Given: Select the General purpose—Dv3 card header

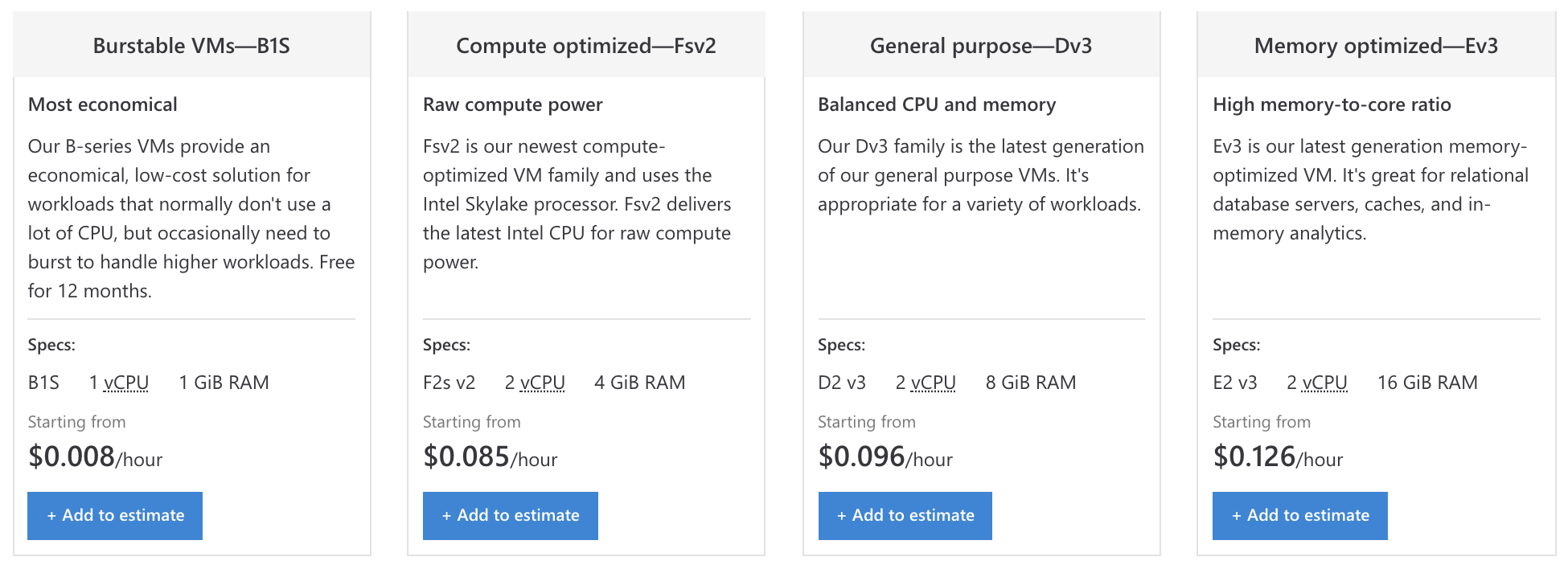Looking at the screenshot, I should click(982, 45).
